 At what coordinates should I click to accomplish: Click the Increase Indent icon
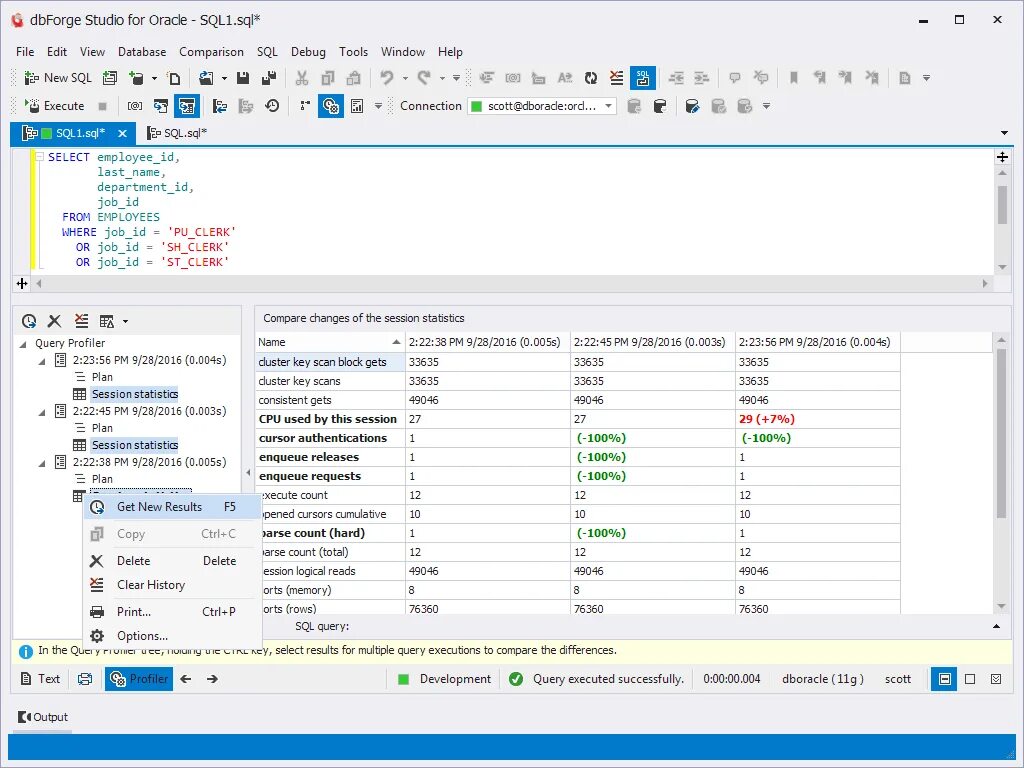pos(701,78)
